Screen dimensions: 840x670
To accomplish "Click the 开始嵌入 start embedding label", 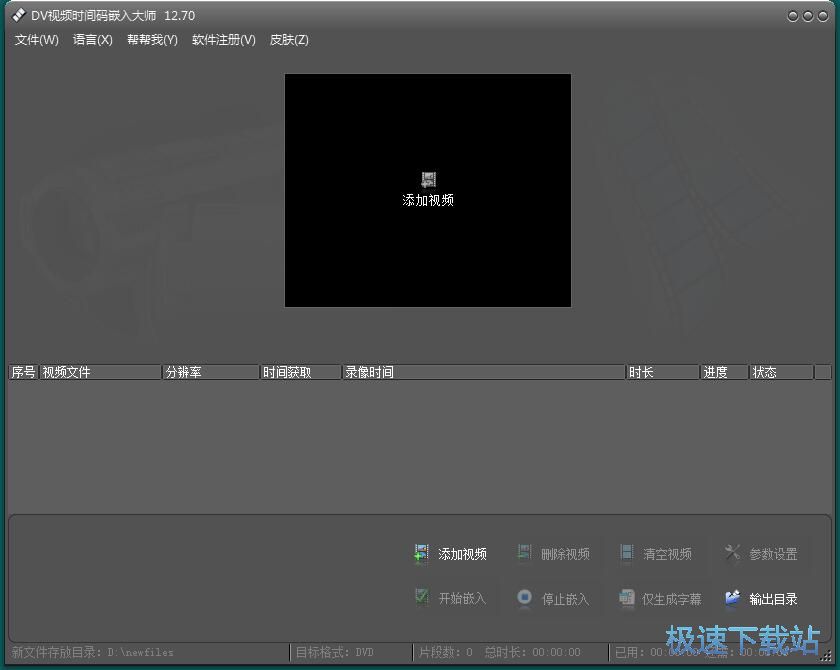I will (x=462, y=599).
